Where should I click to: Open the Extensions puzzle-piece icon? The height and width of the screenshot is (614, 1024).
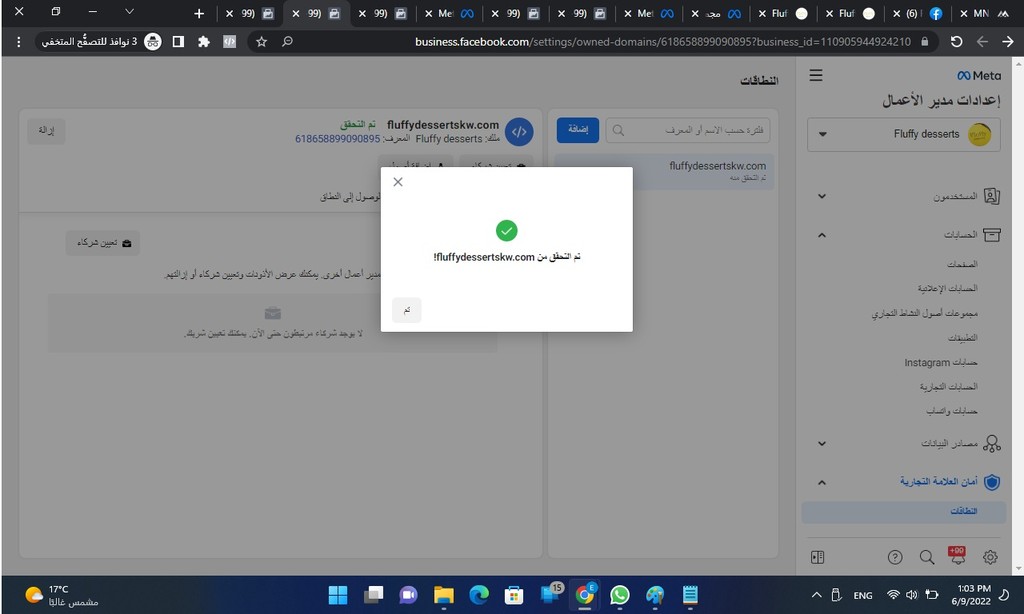(204, 42)
